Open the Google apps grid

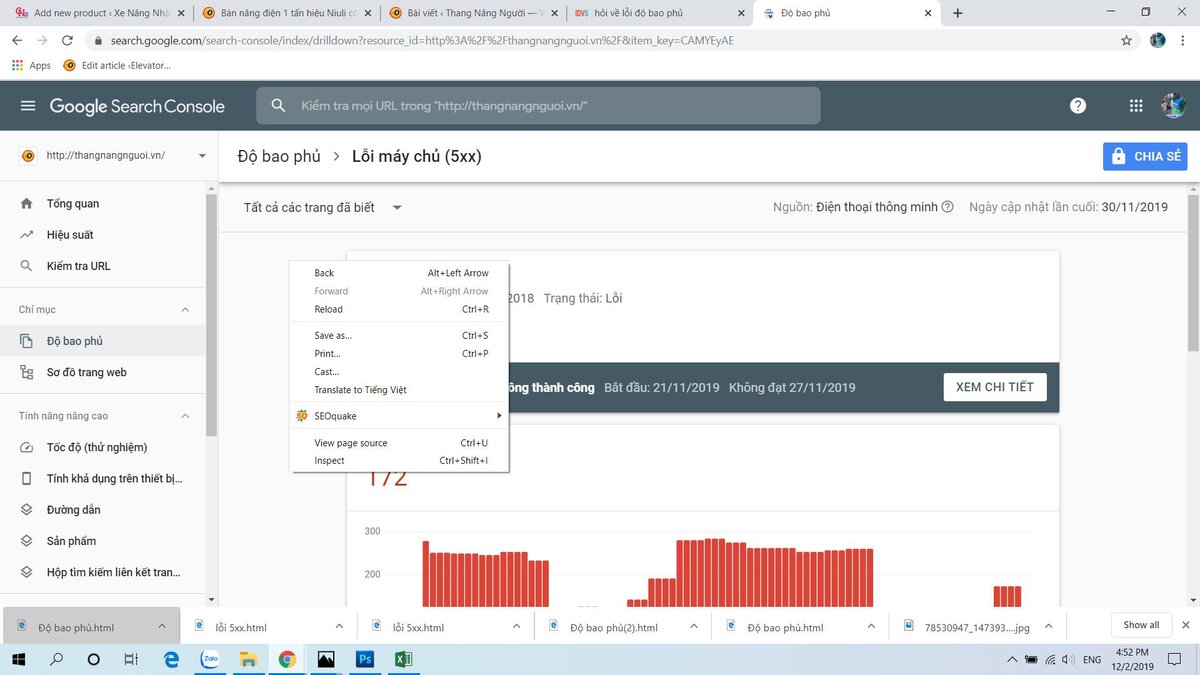click(1136, 106)
